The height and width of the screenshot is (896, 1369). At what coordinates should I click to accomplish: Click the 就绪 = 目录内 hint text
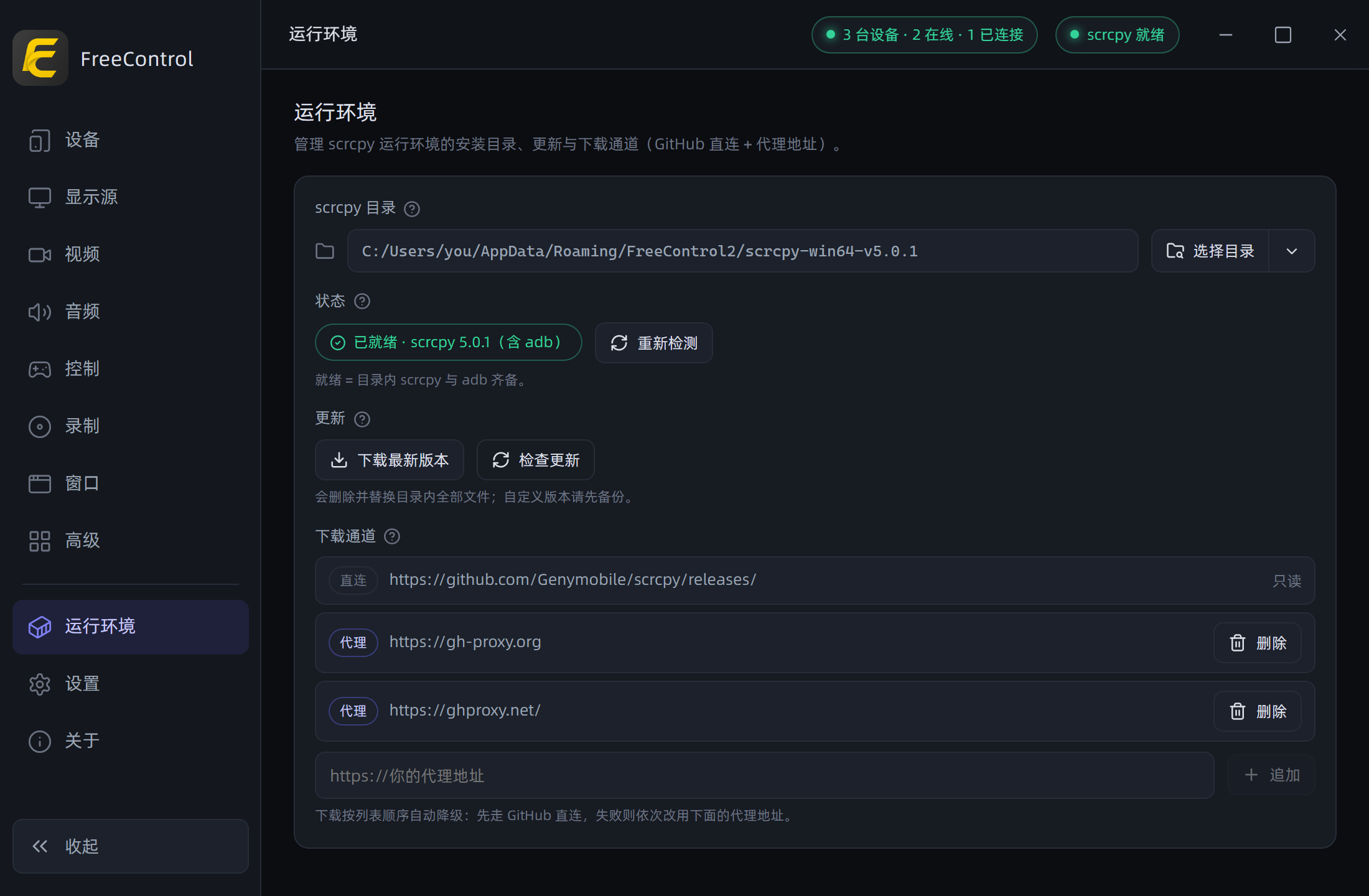click(421, 380)
